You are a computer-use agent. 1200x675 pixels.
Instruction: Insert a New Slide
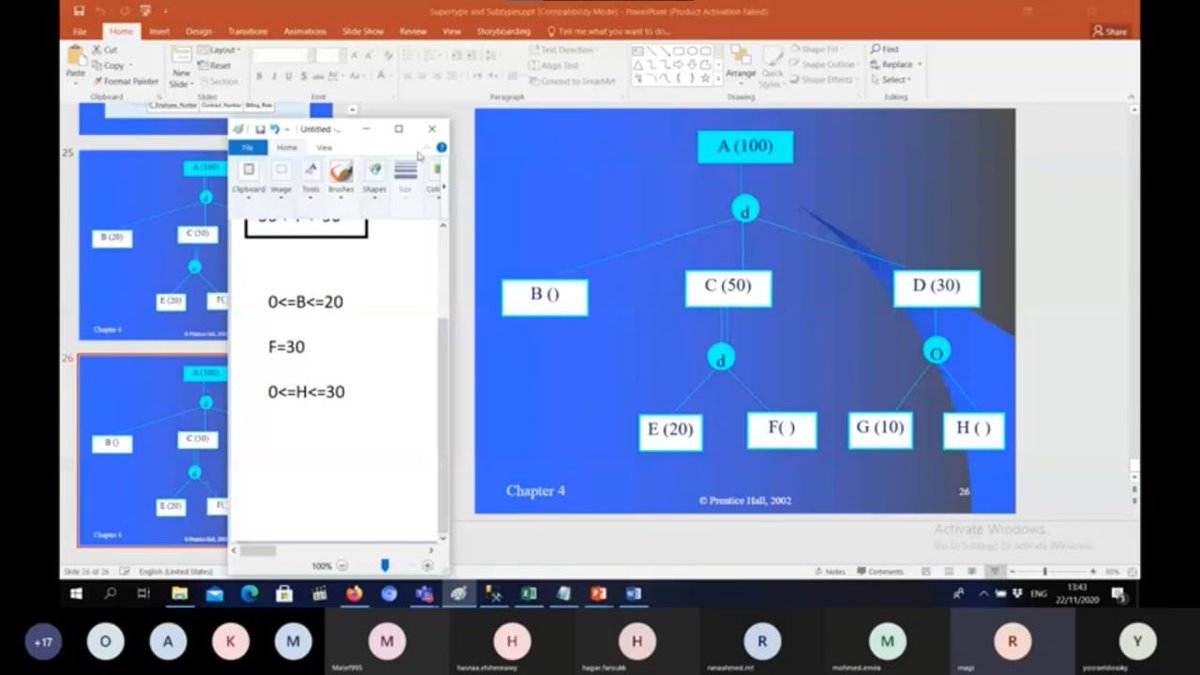click(x=181, y=66)
